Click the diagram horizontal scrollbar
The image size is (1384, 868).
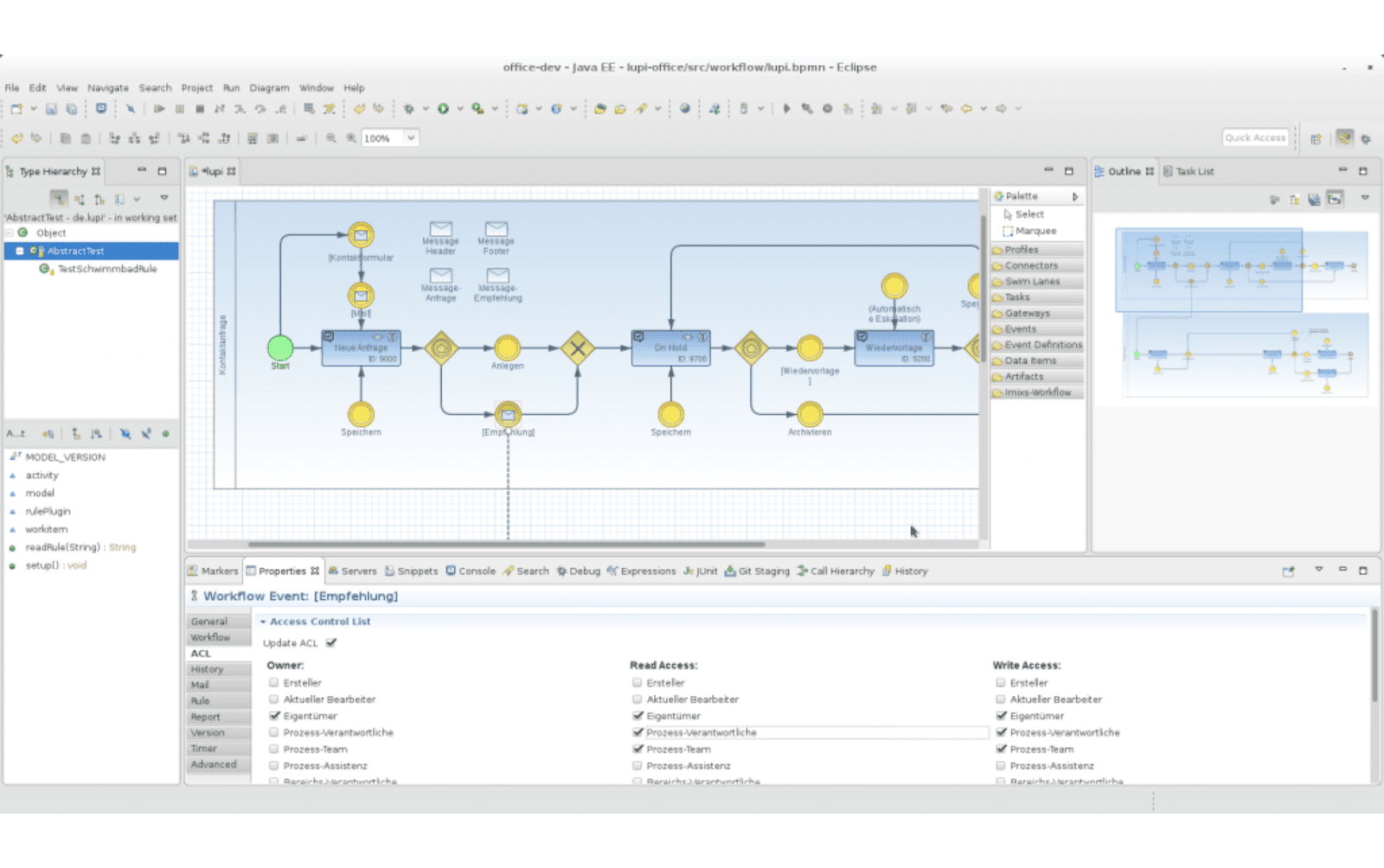pyautogui.click(x=506, y=545)
